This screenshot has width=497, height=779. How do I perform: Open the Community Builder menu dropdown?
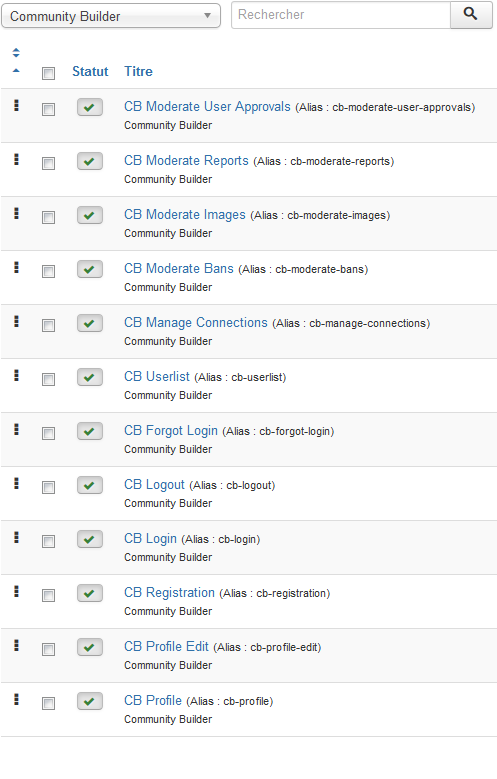point(111,16)
